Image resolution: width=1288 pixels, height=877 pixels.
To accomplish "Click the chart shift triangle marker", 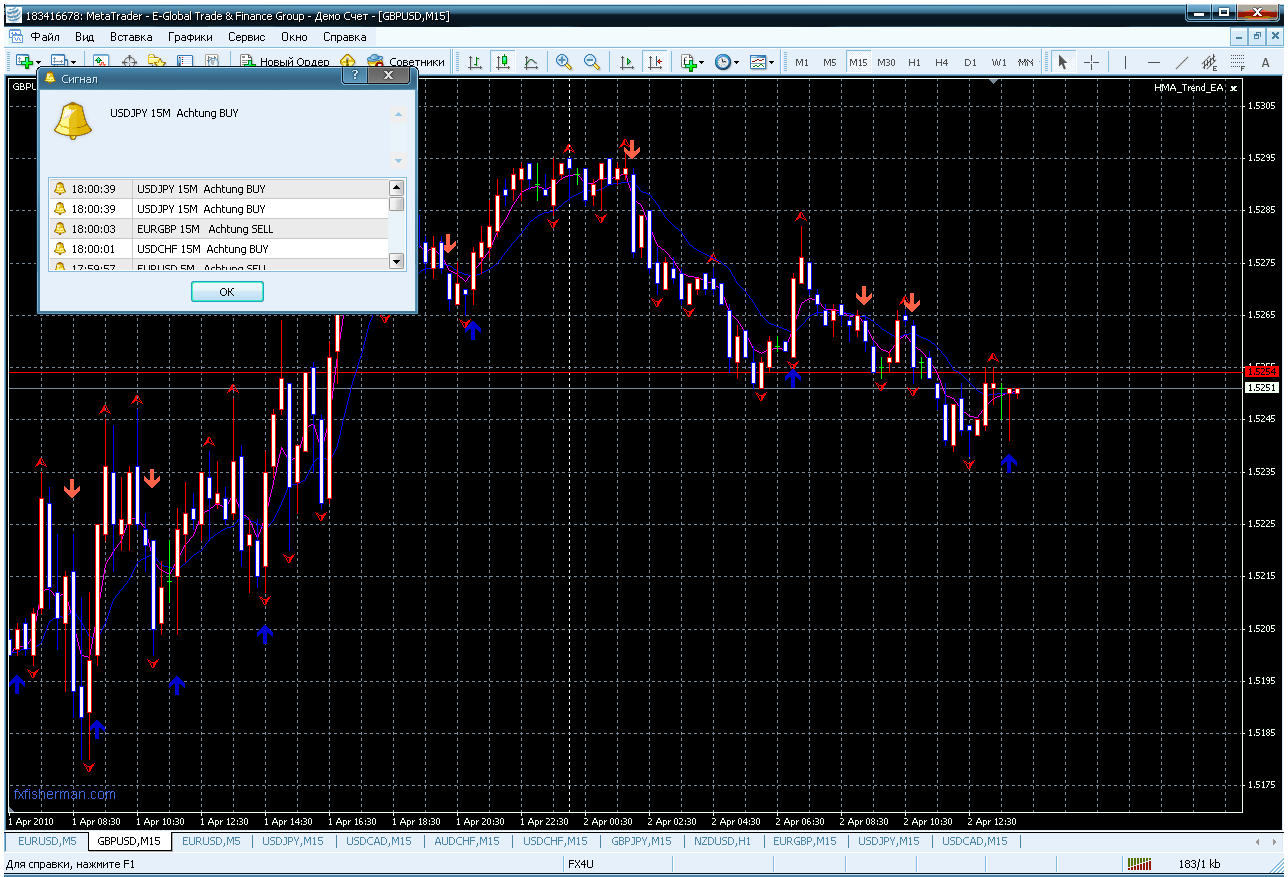I will (x=992, y=83).
